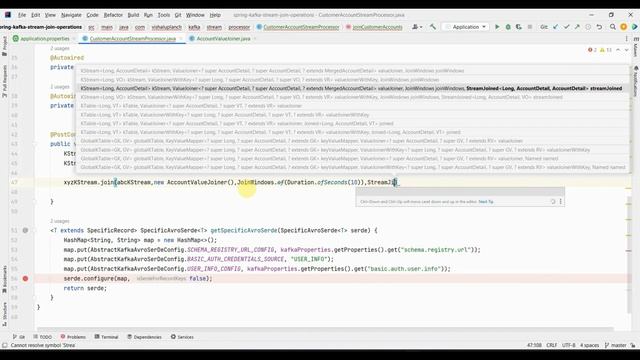Run the Application configuration

[497, 27]
